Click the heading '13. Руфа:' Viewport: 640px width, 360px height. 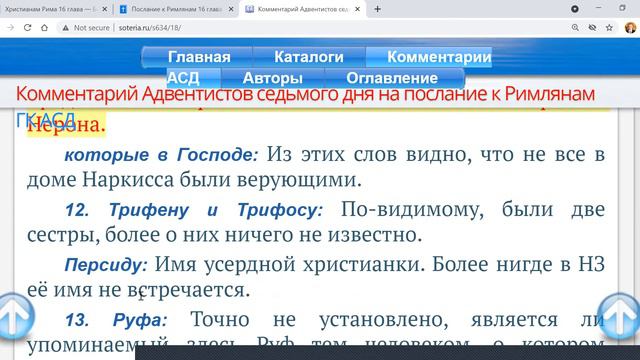tap(116, 320)
